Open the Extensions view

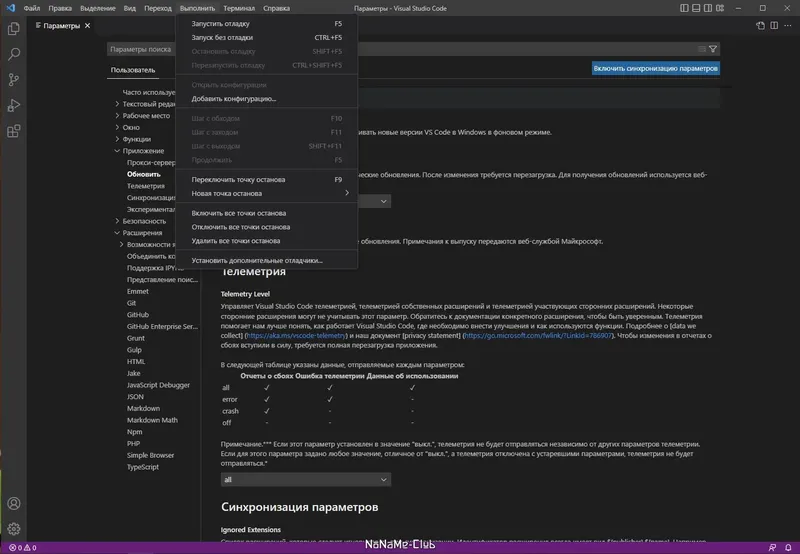(x=14, y=131)
